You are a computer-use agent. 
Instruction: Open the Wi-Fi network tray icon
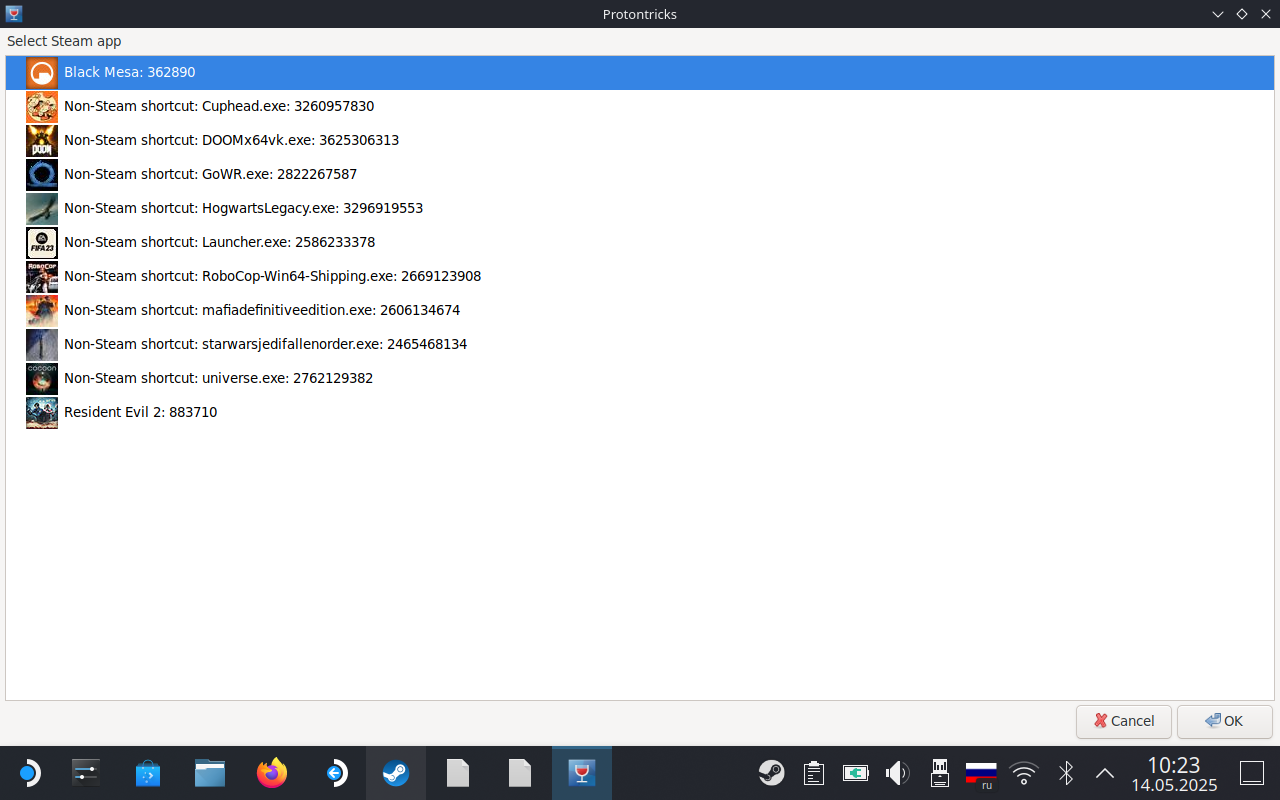pyautogui.click(x=1023, y=773)
